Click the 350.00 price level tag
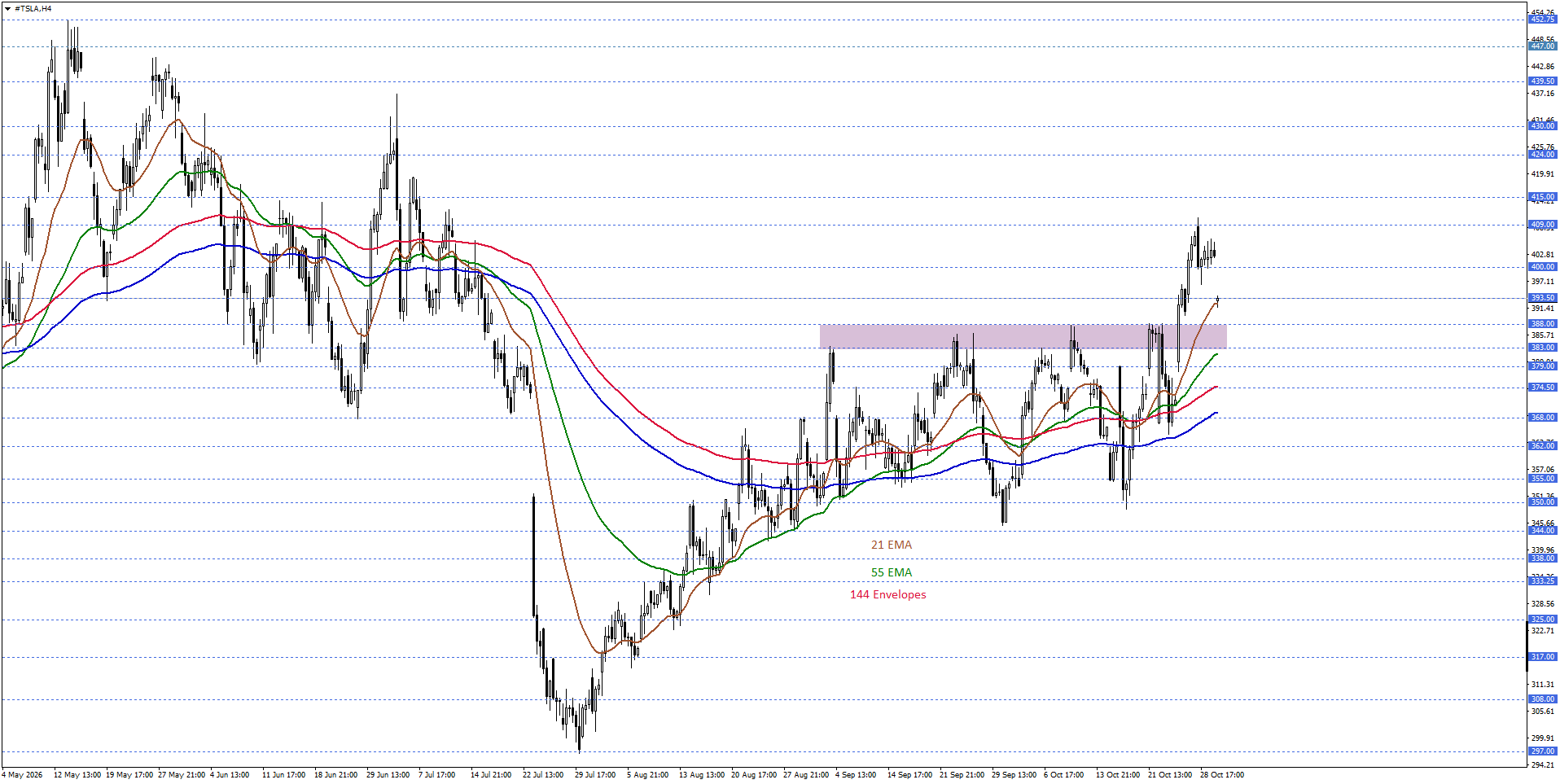Image resolution: width=1560 pixels, height=784 pixels. [x=1542, y=502]
